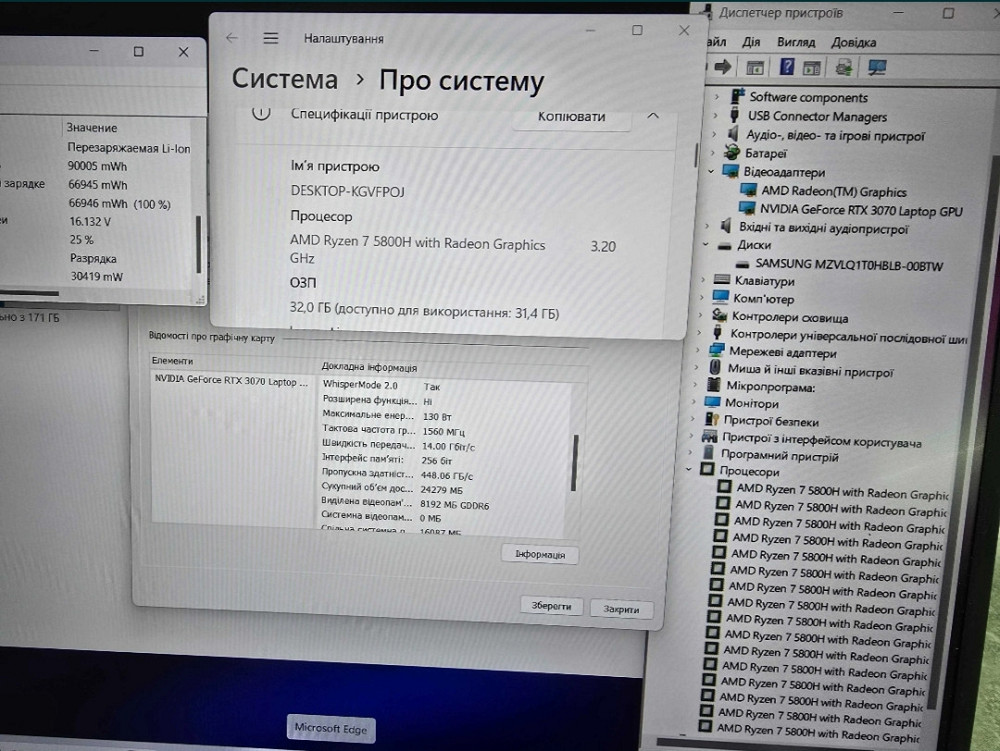Open the Довідка menu
1000x751 pixels.
[853, 42]
